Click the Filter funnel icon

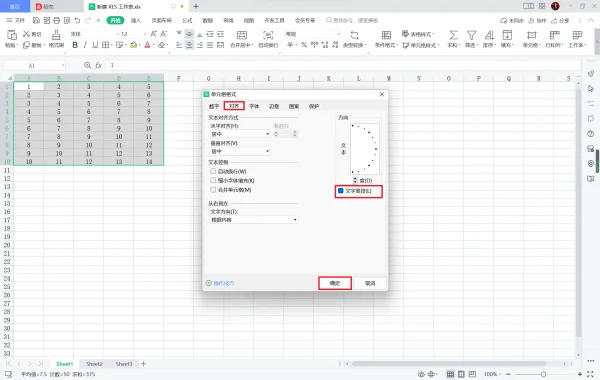(471, 35)
